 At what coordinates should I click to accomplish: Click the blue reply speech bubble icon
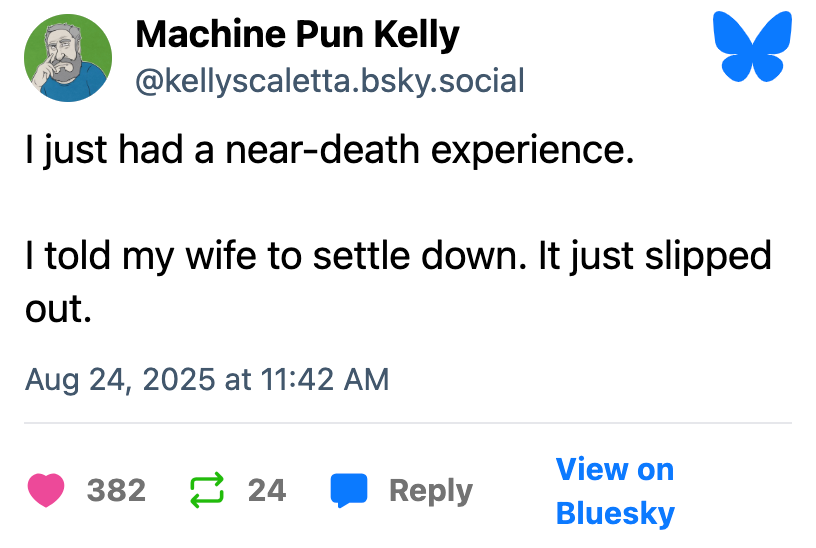tap(349, 491)
